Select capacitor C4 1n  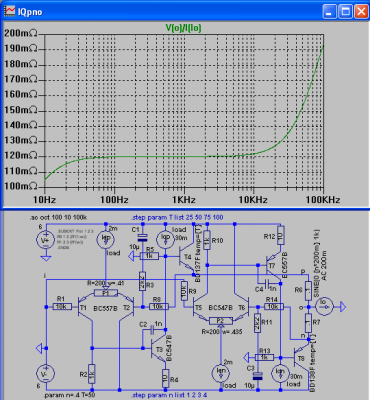click(267, 284)
